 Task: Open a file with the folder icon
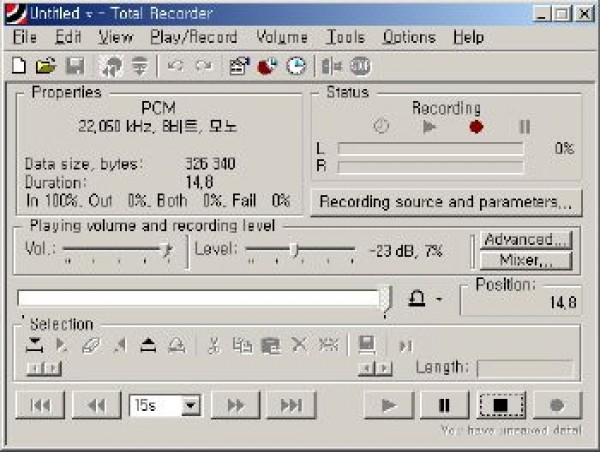tap(46, 66)
